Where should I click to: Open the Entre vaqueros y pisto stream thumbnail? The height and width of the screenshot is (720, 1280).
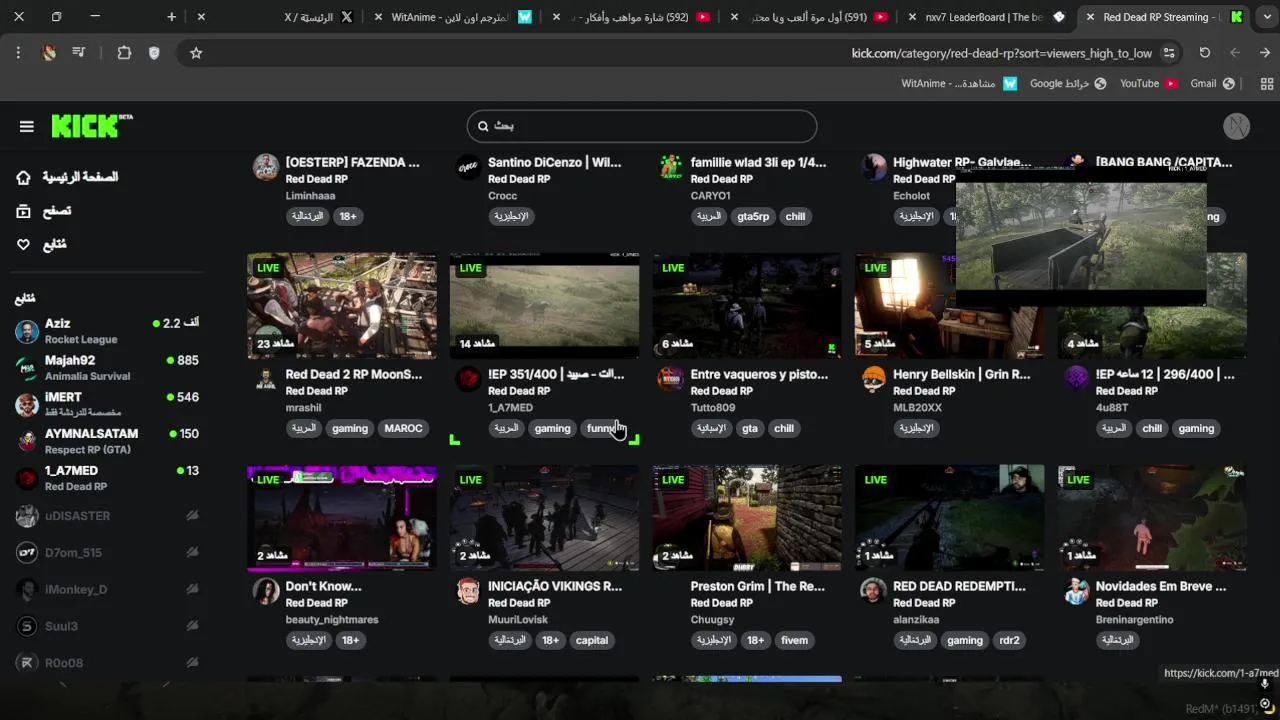coord(747,305)
